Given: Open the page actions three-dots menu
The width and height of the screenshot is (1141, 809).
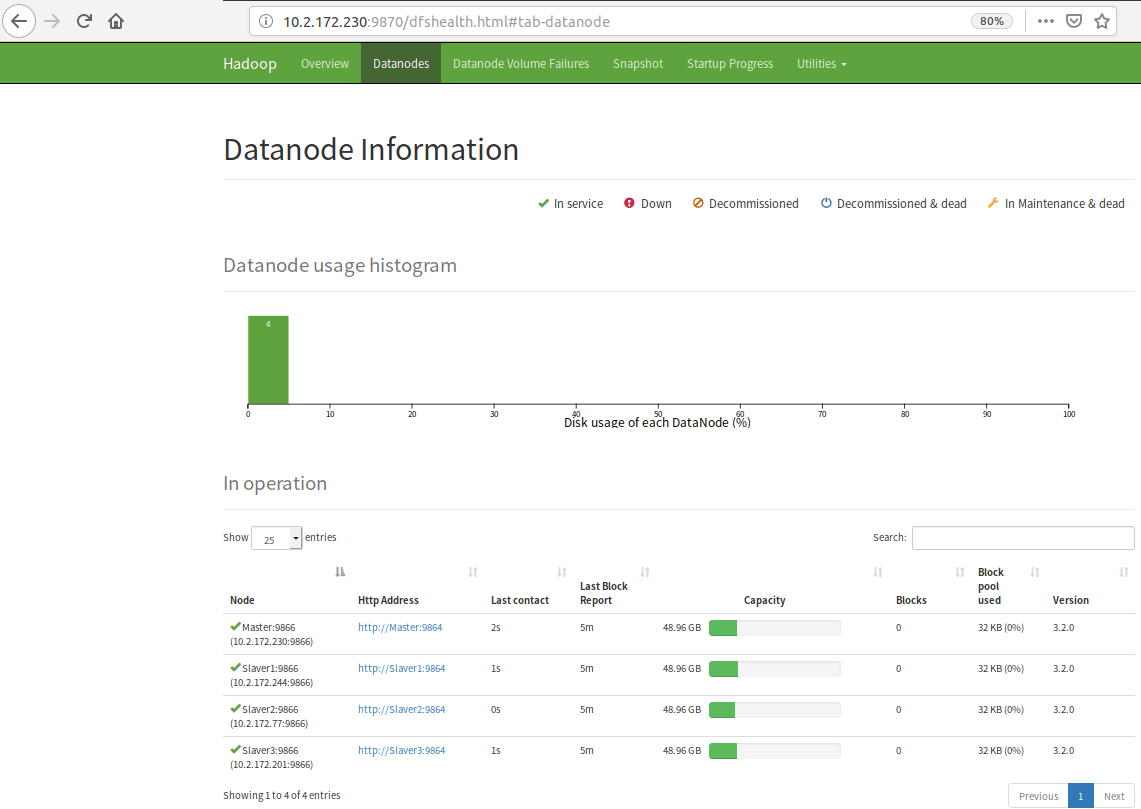Looking at the screenshot, I should pos(1045,21).
